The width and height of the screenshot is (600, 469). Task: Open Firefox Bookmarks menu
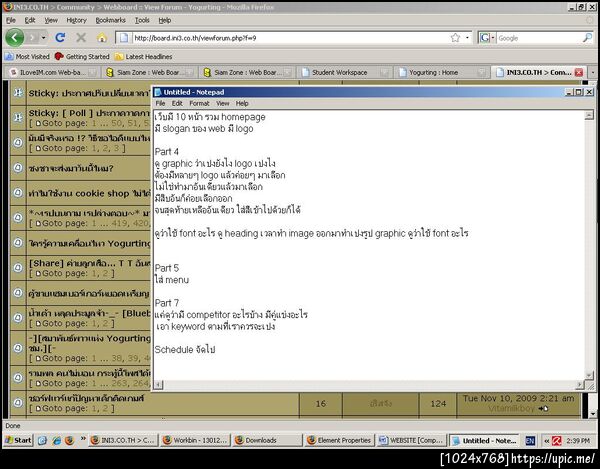point(111,20)
